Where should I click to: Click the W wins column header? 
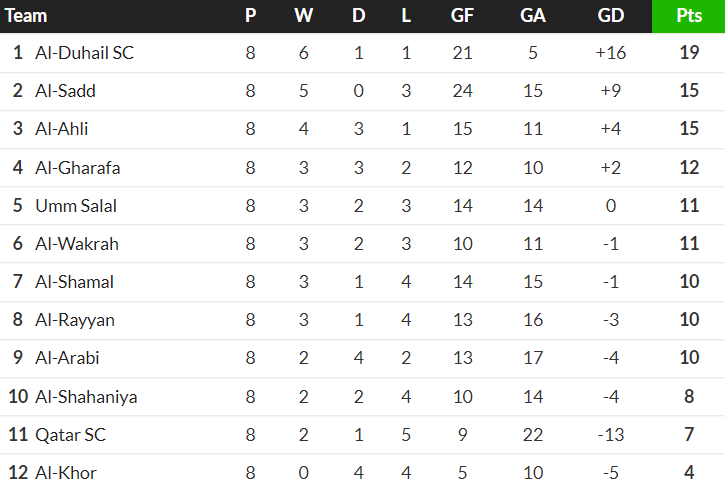(303, 16)
